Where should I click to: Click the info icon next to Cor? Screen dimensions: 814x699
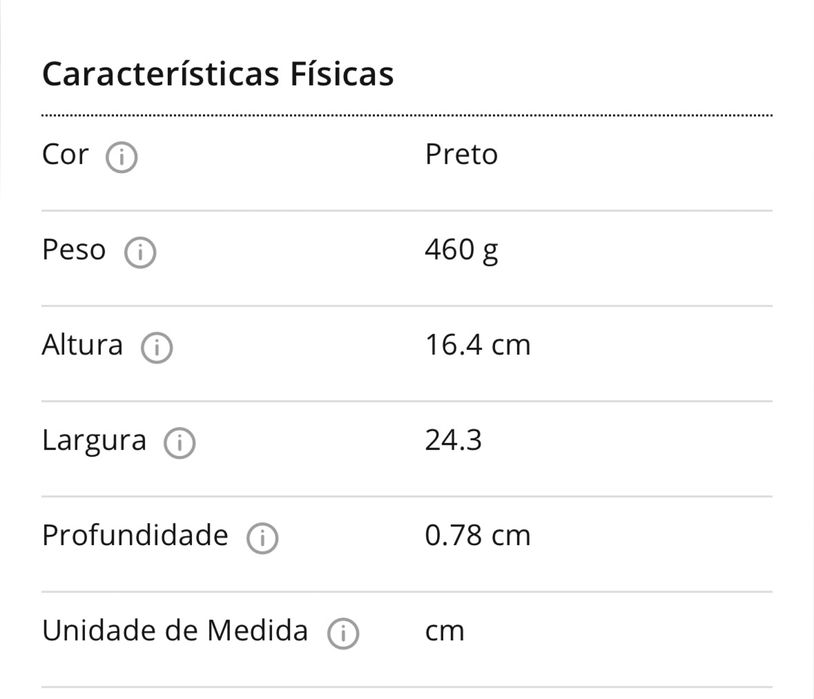tap(122, 158)
